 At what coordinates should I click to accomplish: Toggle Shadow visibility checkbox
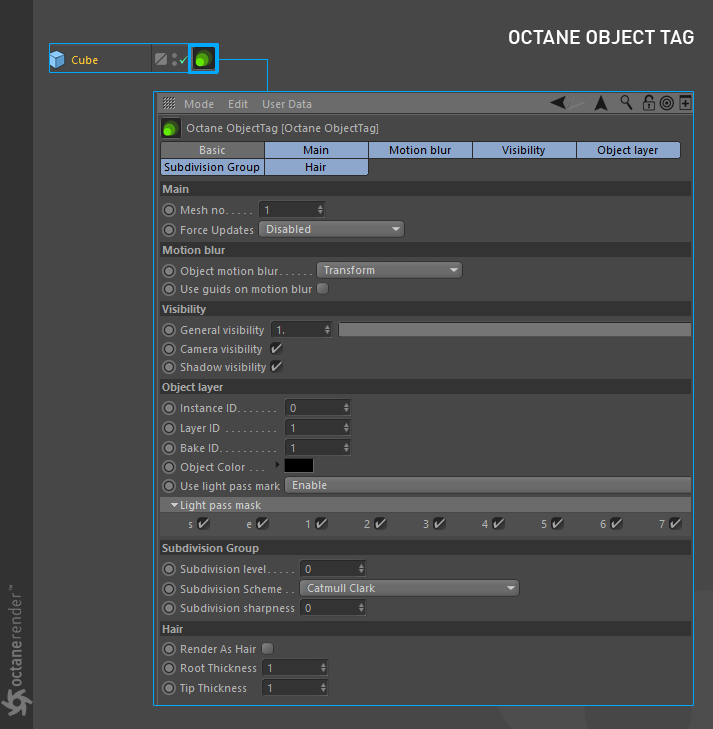point(276,366)
